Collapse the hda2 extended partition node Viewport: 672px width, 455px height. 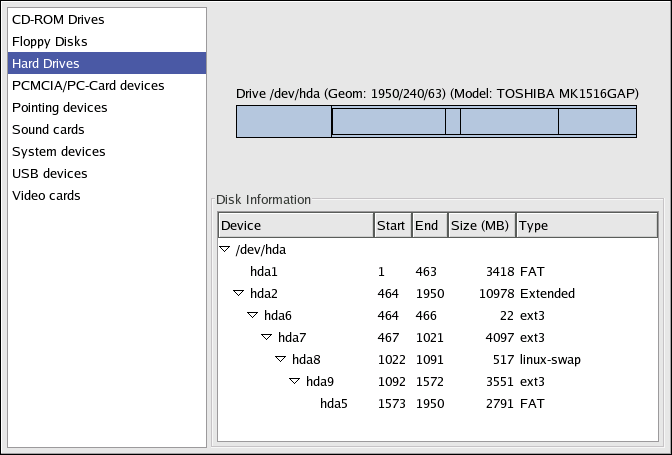[x=239, y=294]
